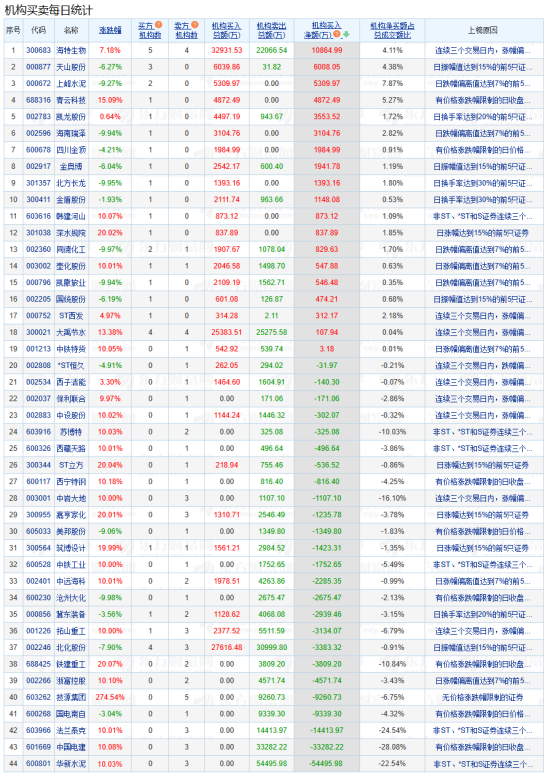The width and height of the screenshot is (550, 779).
Task: Sort by 机构买入总额(万) column header
Action: tap(226, 30)
